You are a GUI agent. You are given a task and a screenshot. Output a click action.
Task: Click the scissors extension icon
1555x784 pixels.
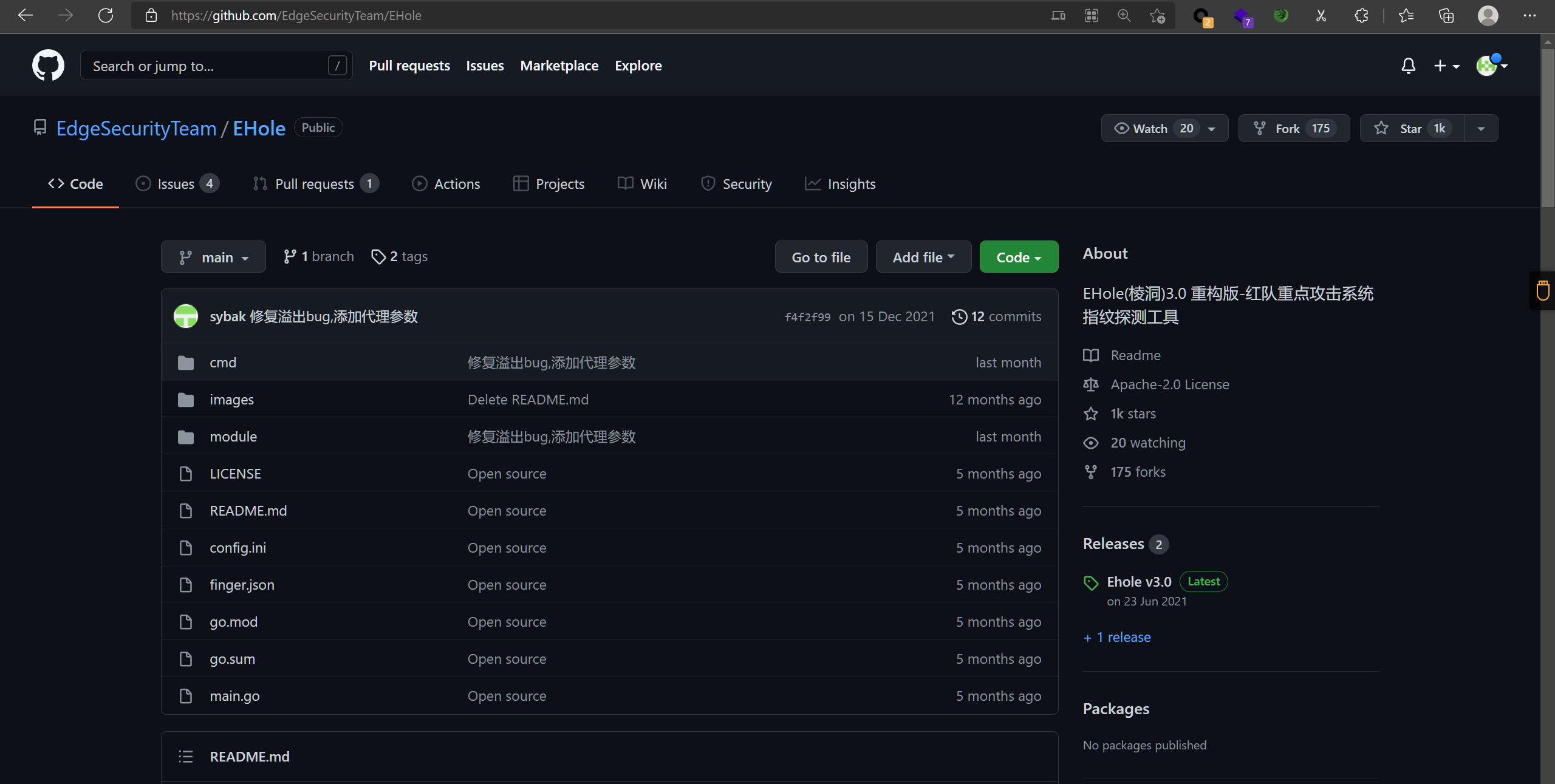tap(1321, 16)
